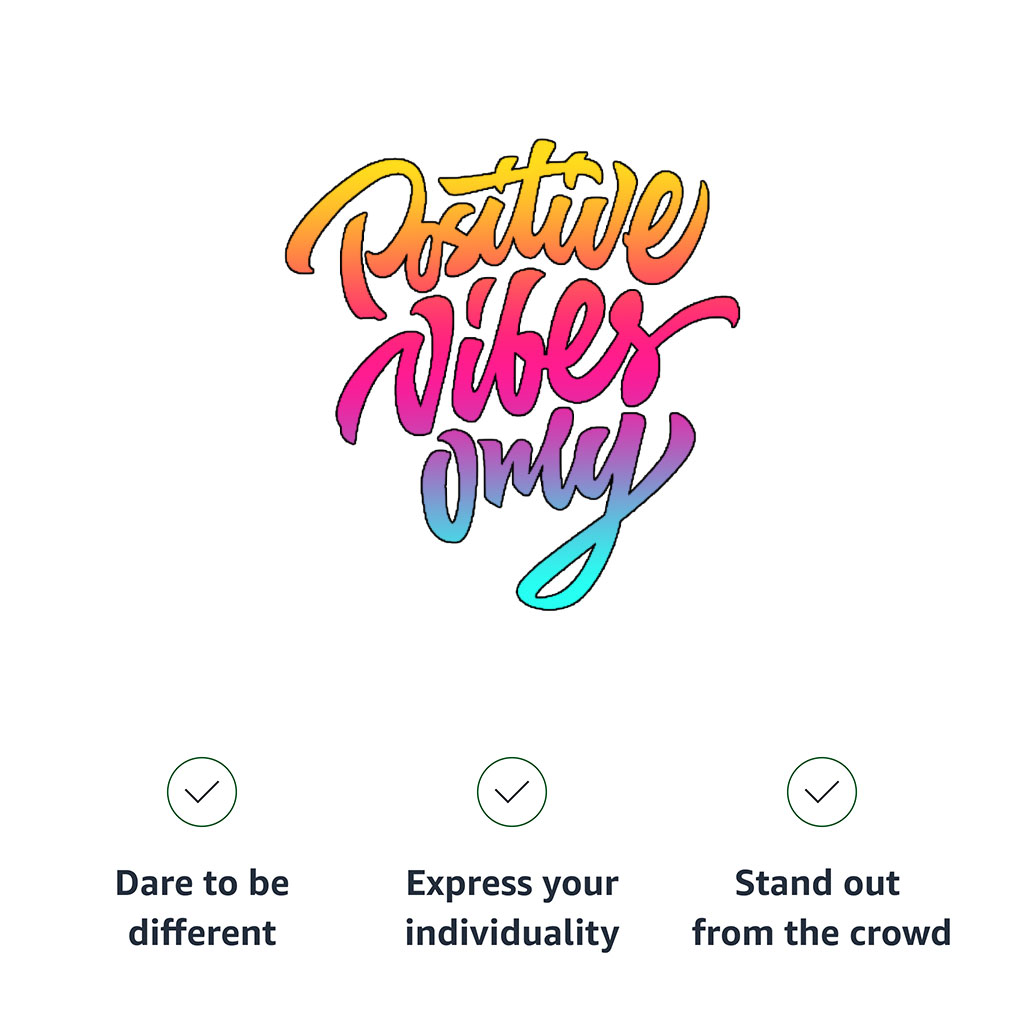1024x1024 pixels.
Task: Click the checkmark circle above Stand out from the crowd
Action: pyautogui.click(x=822, y=792)
